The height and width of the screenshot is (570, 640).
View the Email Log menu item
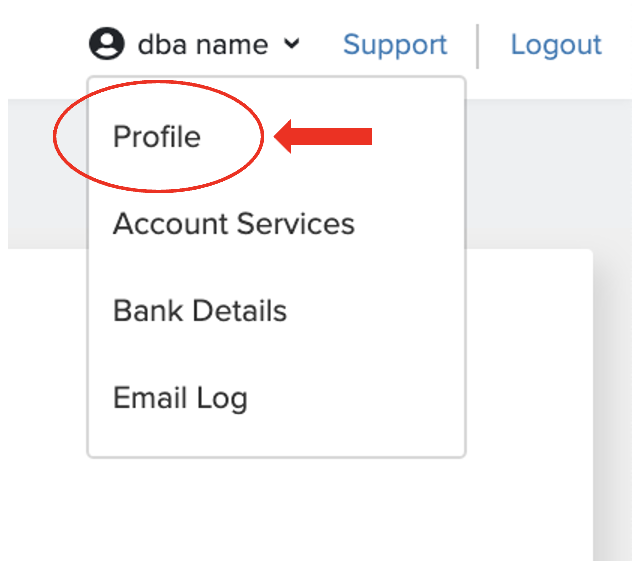(x=180, y=398)
